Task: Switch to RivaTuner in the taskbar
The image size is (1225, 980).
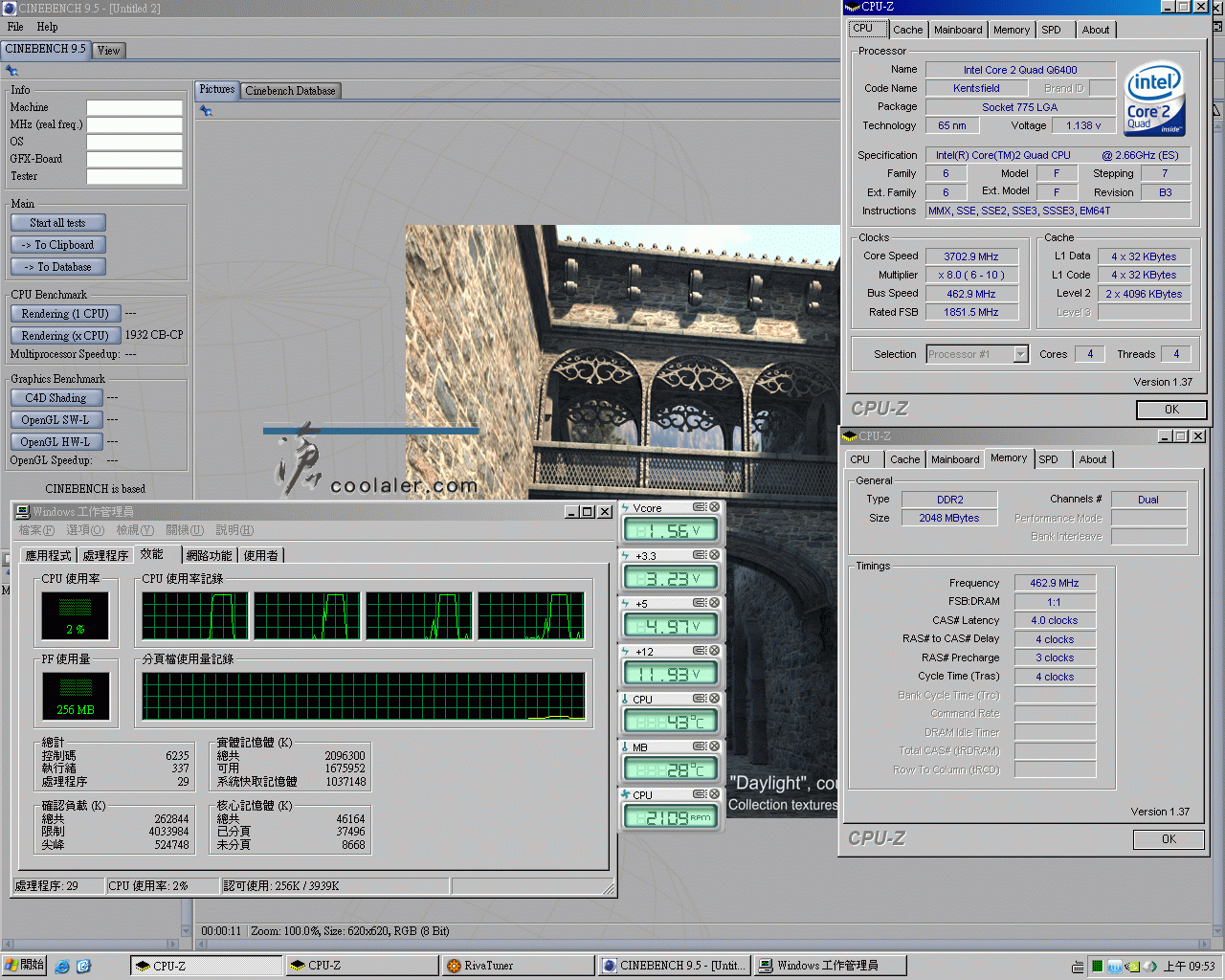Action: [x=517, y=966]
